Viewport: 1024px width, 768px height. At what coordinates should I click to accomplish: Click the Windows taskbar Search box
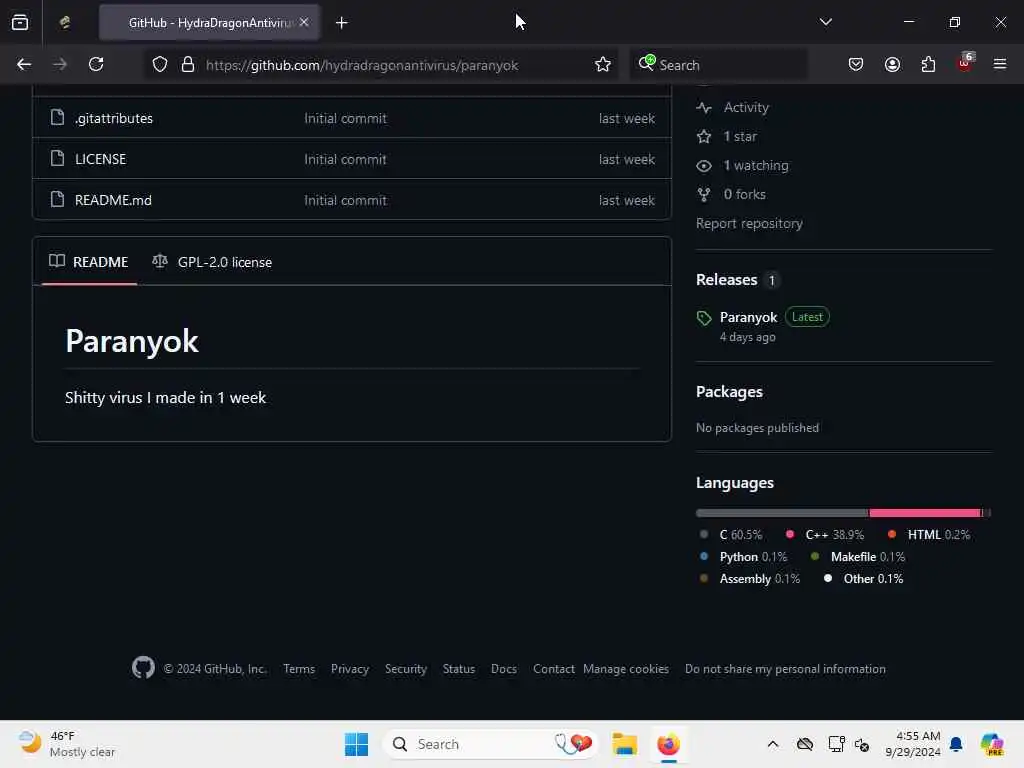click(490, 744)
